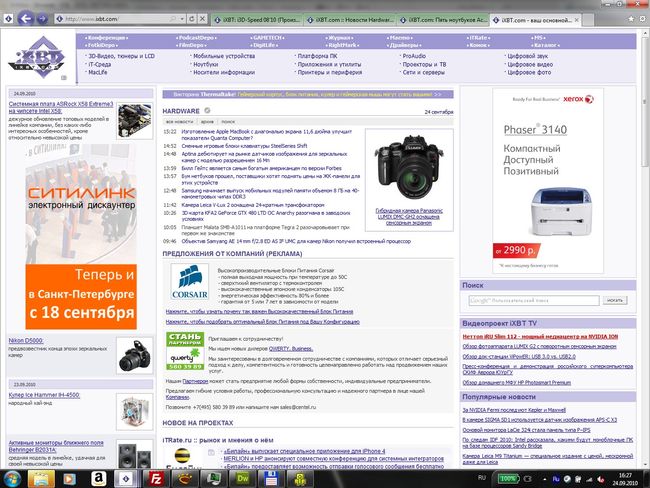
Task: Open the iTRate menu item
Action: pyautogui.click(x=478, y=38)
